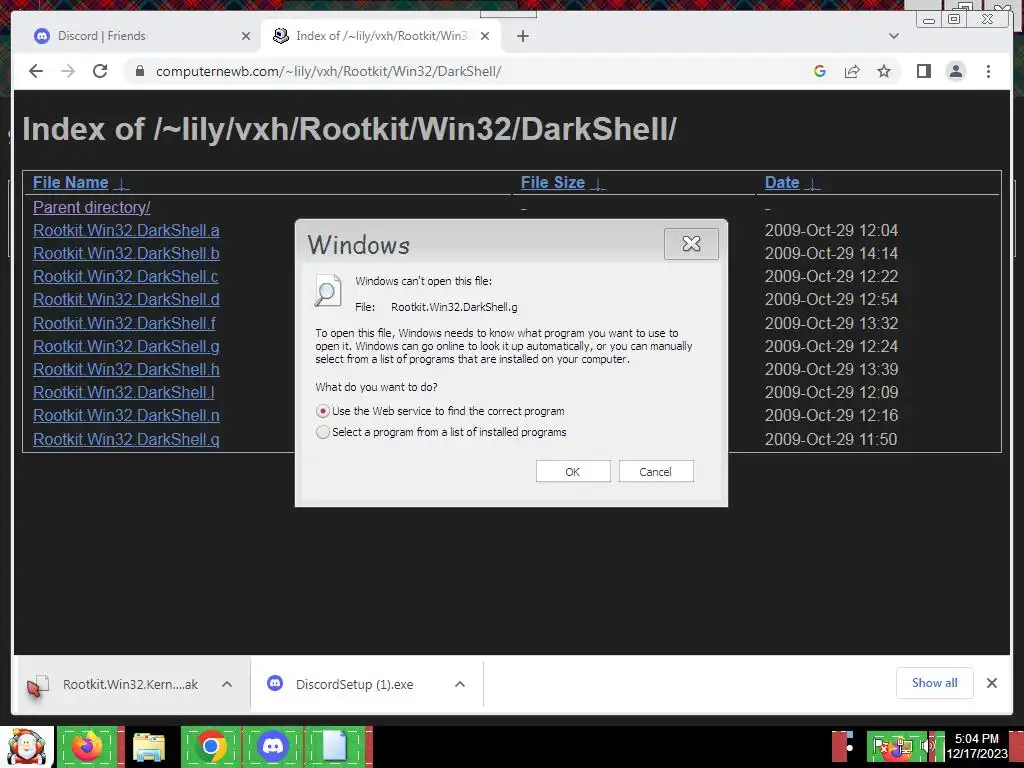Close the Index of DarkShell tab
This screenshot has height=768, width=1024.
coord(485,36)
